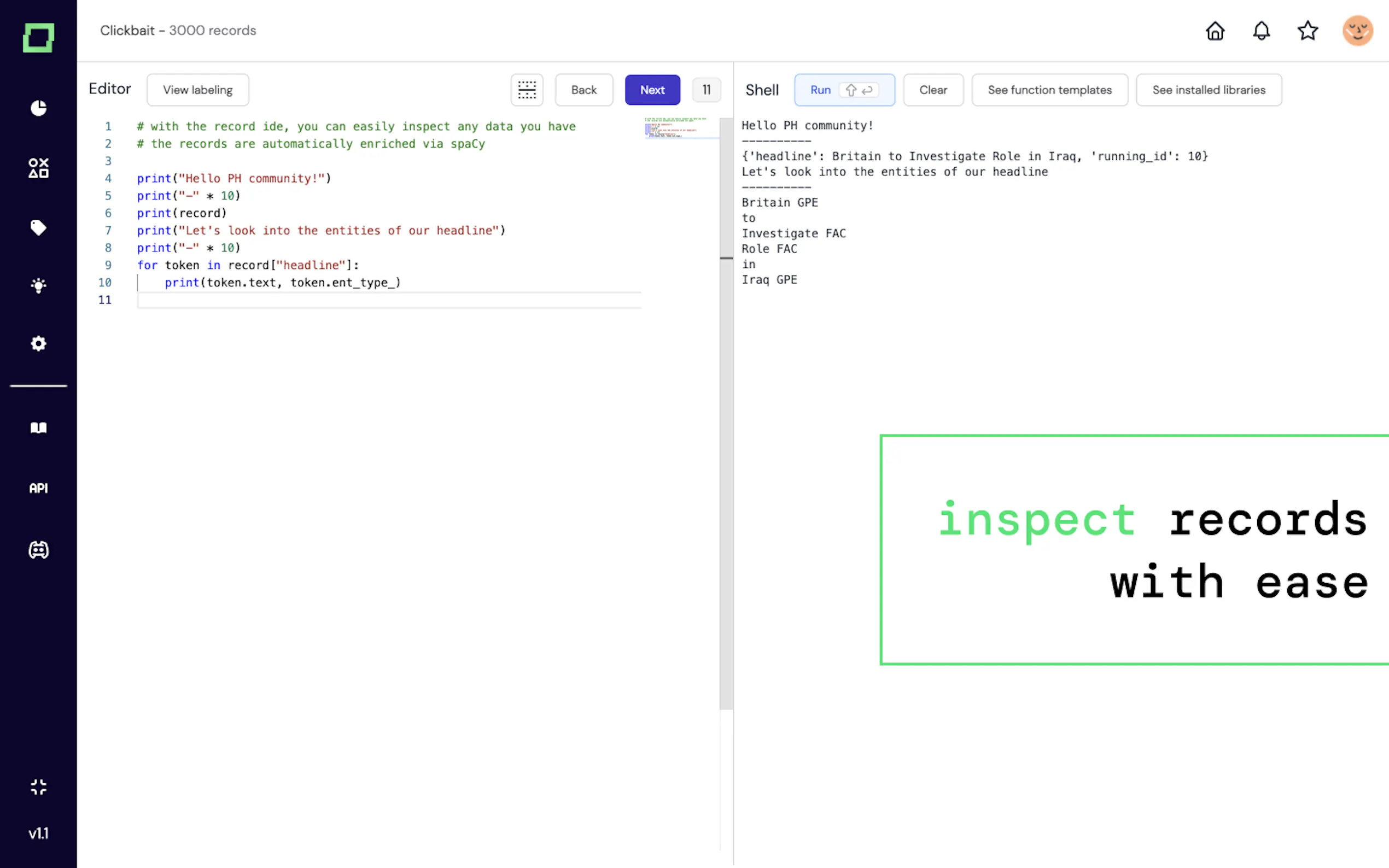The width and height of the screenshot is (1389, 868).
Task: Click the collapse fullscreen arrows icon
Action: tap(38, 787)
